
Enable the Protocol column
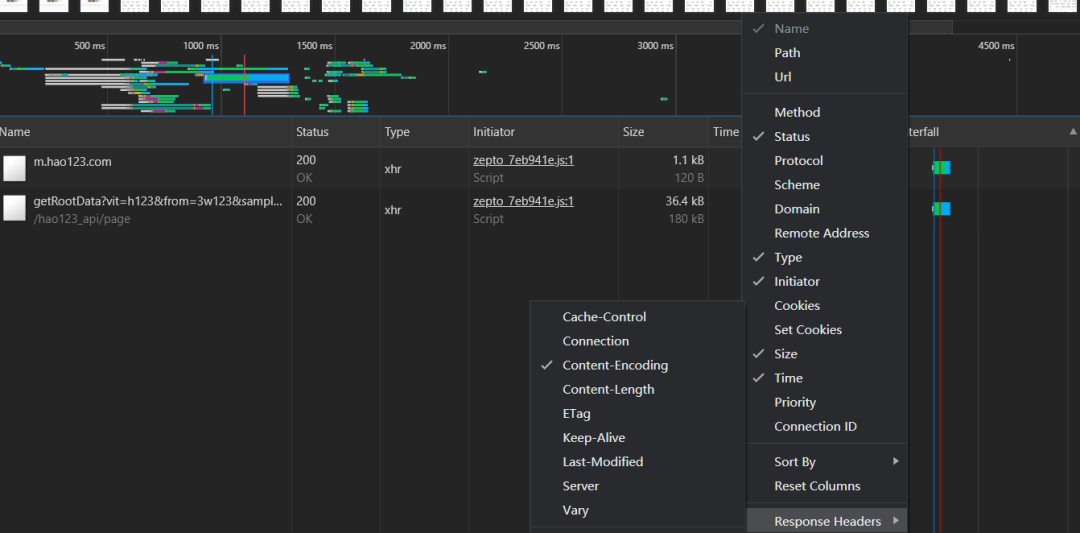click(x=825, y=160)
